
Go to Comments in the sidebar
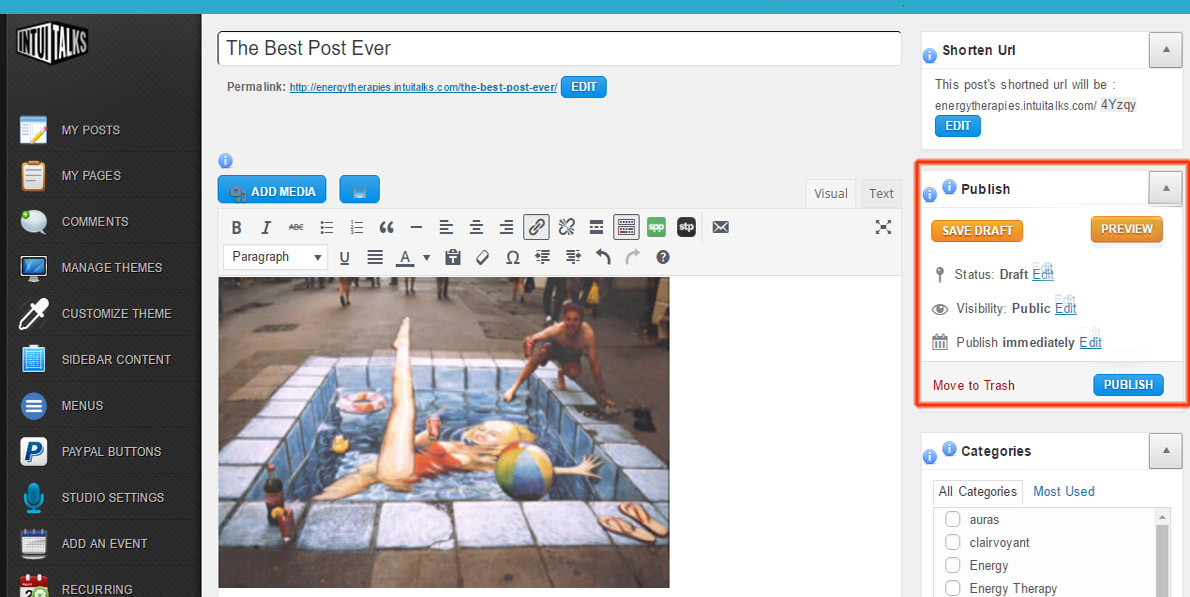(95, 222)
